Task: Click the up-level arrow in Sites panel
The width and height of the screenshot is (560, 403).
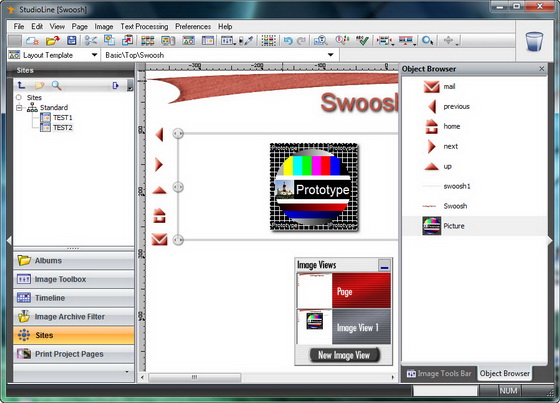Action: coord(21,85)
